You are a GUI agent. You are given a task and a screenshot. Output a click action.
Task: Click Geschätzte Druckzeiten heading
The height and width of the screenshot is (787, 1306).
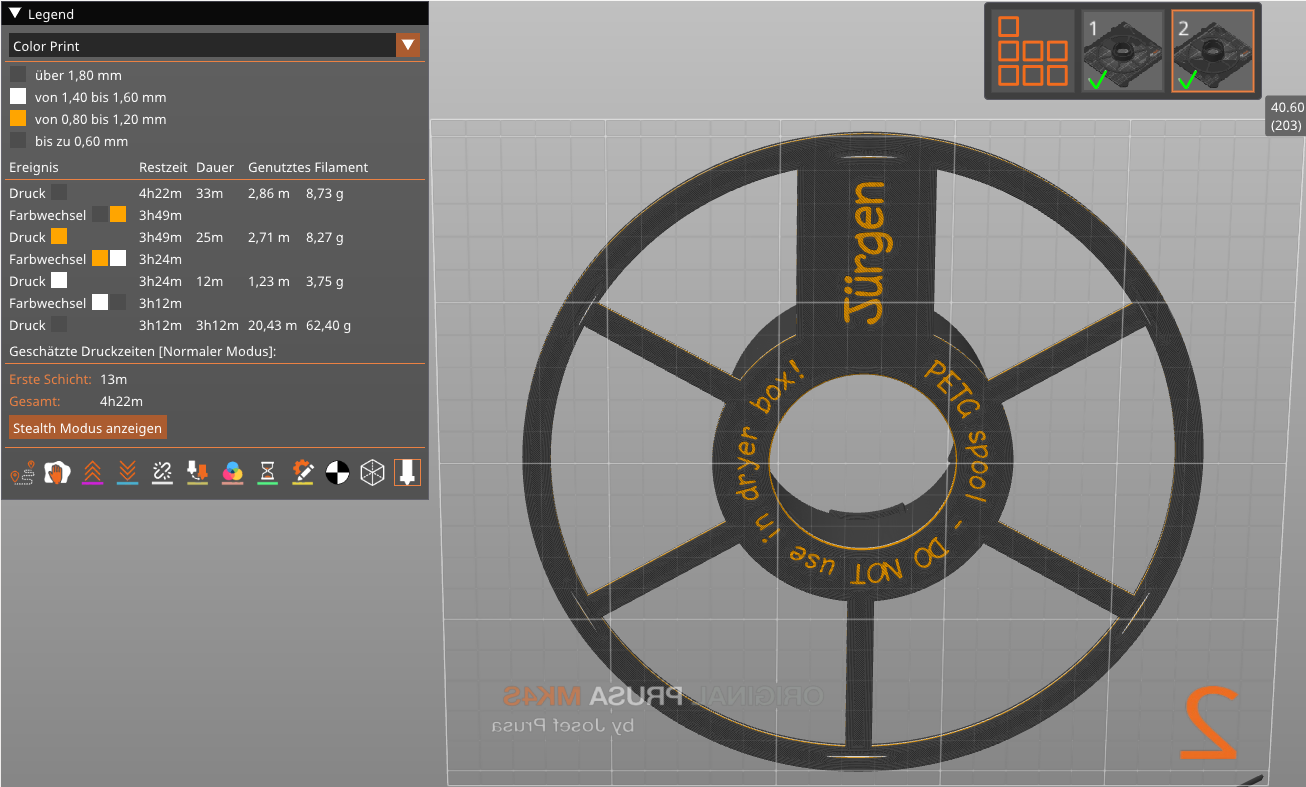[142, 351]
